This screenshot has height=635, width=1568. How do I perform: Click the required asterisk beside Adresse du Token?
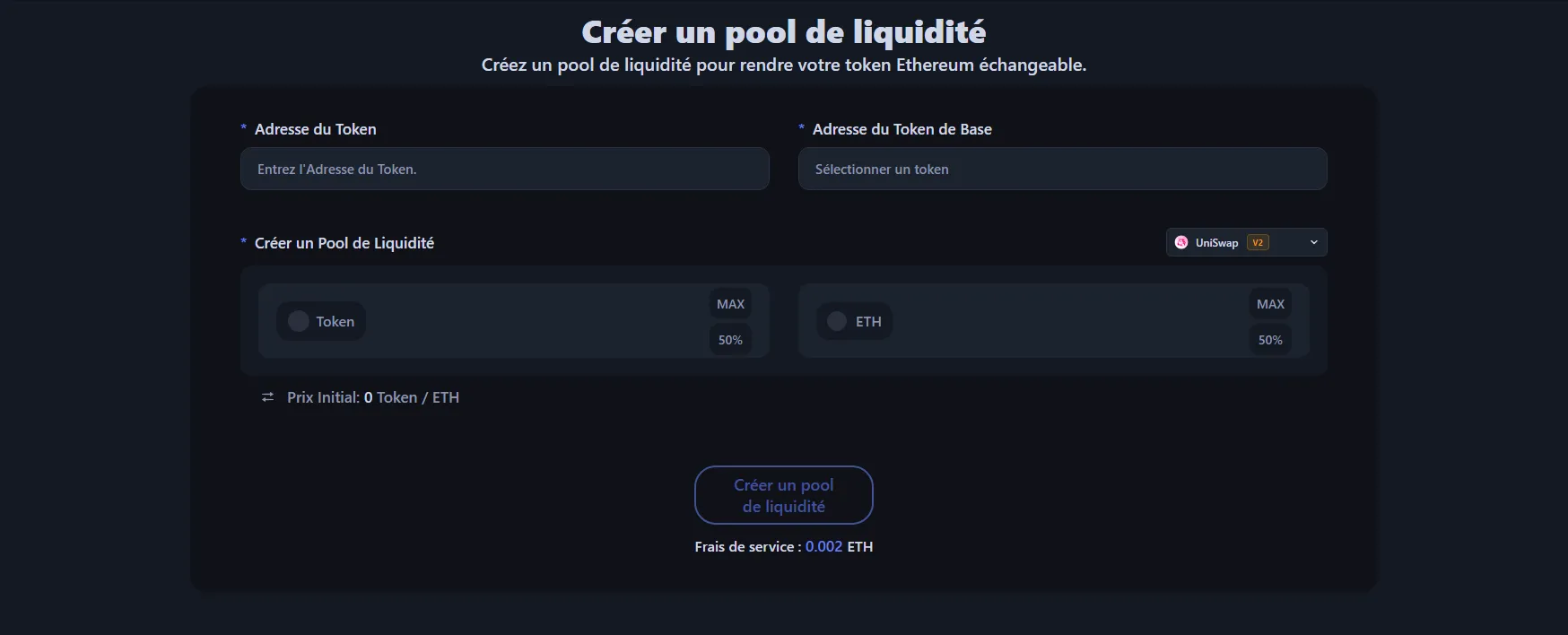pos(242,129)
